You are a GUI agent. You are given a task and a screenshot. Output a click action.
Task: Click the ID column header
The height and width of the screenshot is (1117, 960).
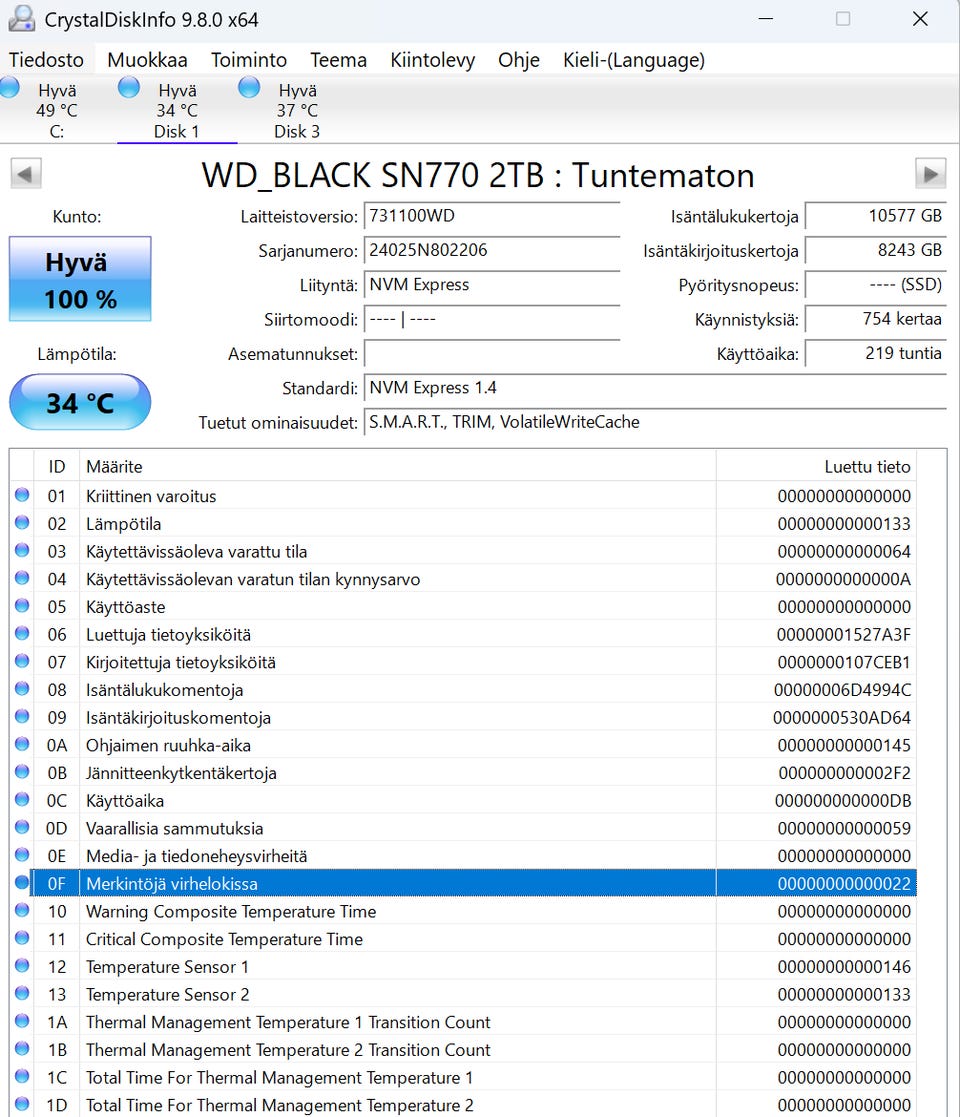57,467
